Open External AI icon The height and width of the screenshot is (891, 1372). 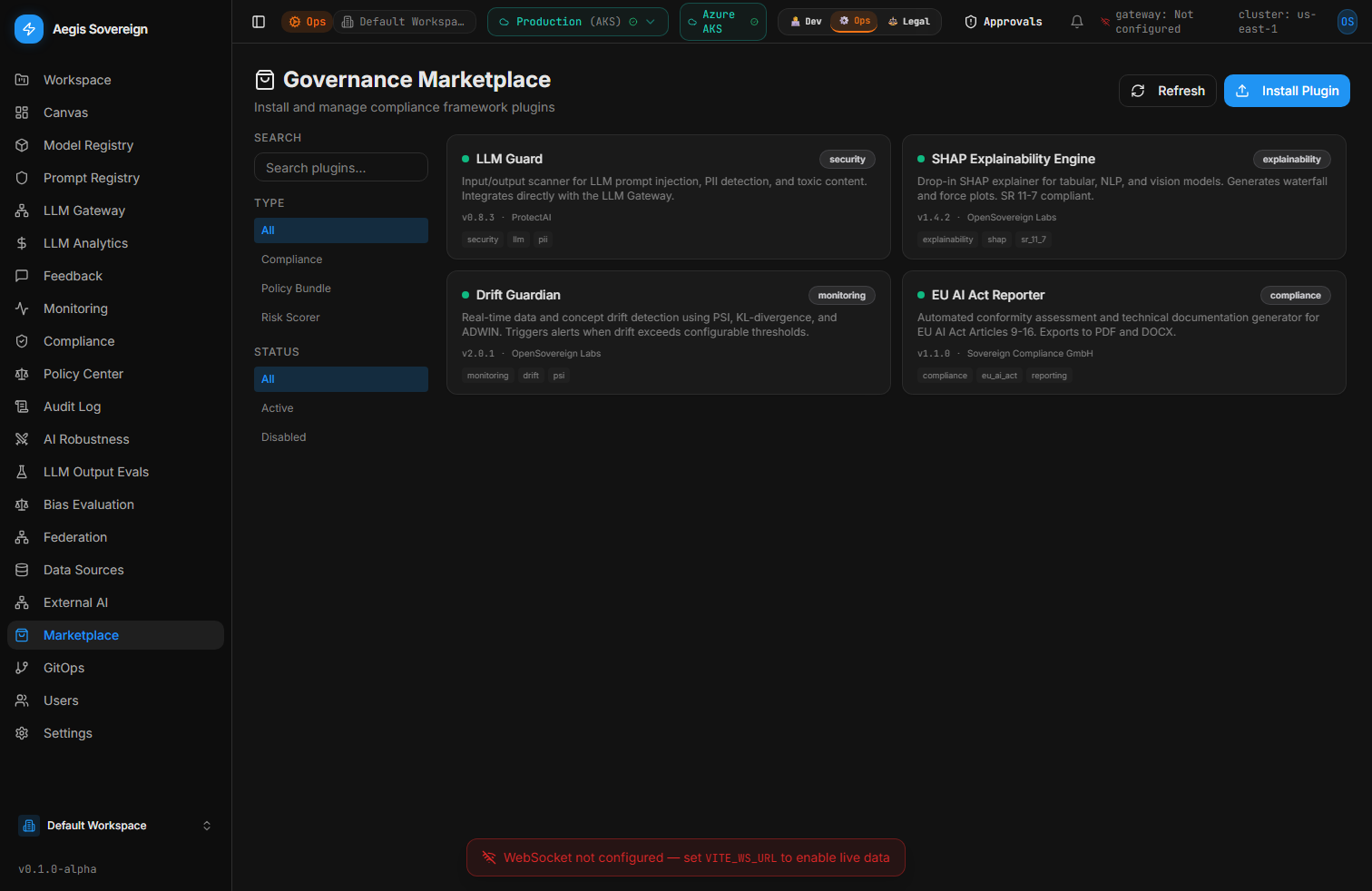point(22,602)
